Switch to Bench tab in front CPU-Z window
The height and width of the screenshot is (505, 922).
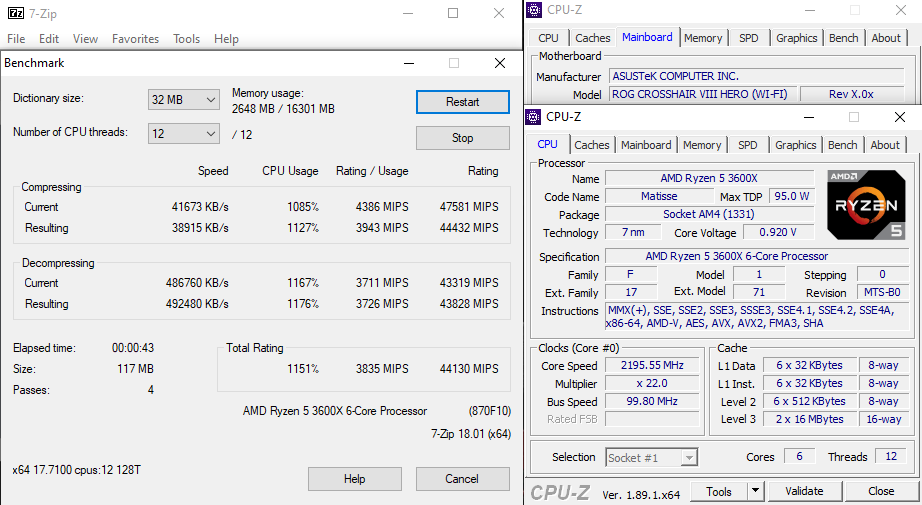click(x=843, y=145)
